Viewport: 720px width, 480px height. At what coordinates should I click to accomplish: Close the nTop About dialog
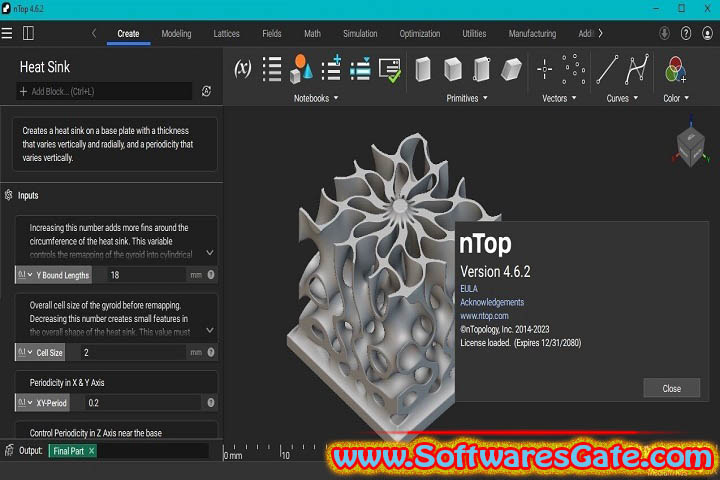click(x=672, y=389)
